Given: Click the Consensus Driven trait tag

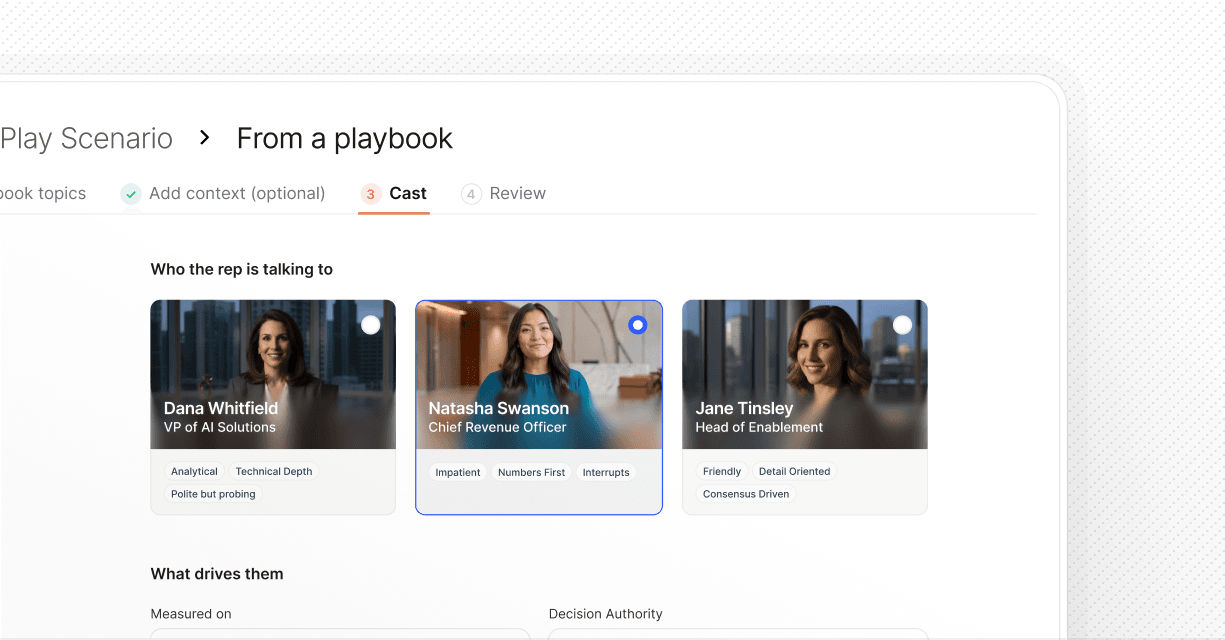Looking at the screenshot, I should pos(746,494).
